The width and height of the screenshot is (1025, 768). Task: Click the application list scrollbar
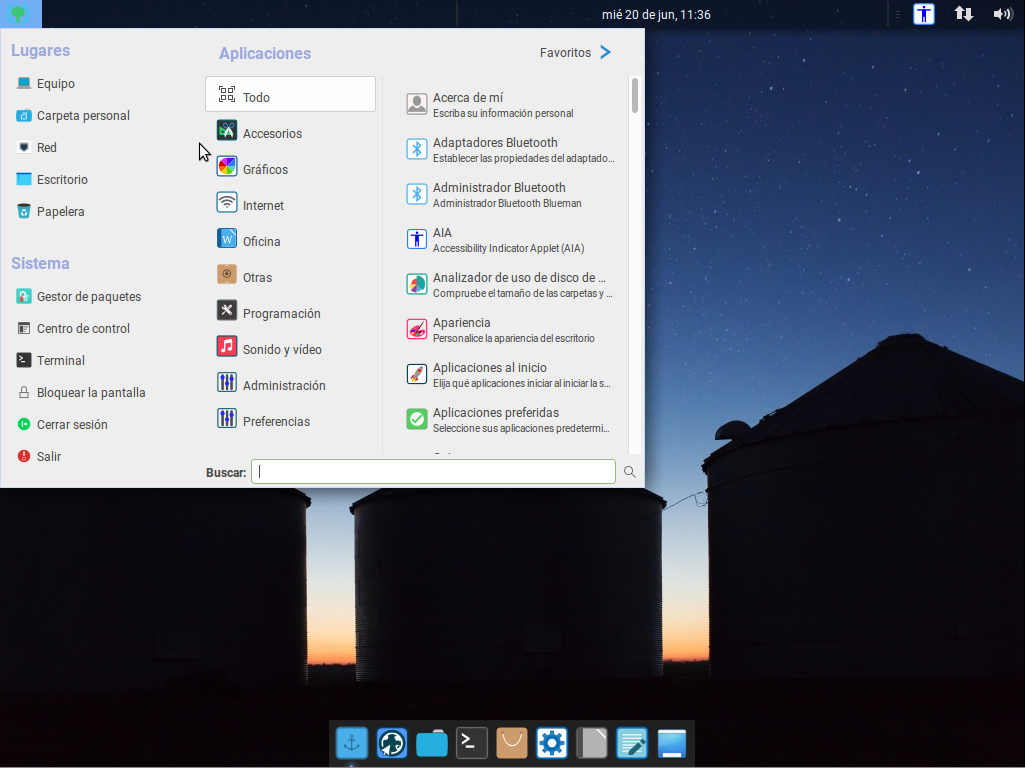[635, 95]
